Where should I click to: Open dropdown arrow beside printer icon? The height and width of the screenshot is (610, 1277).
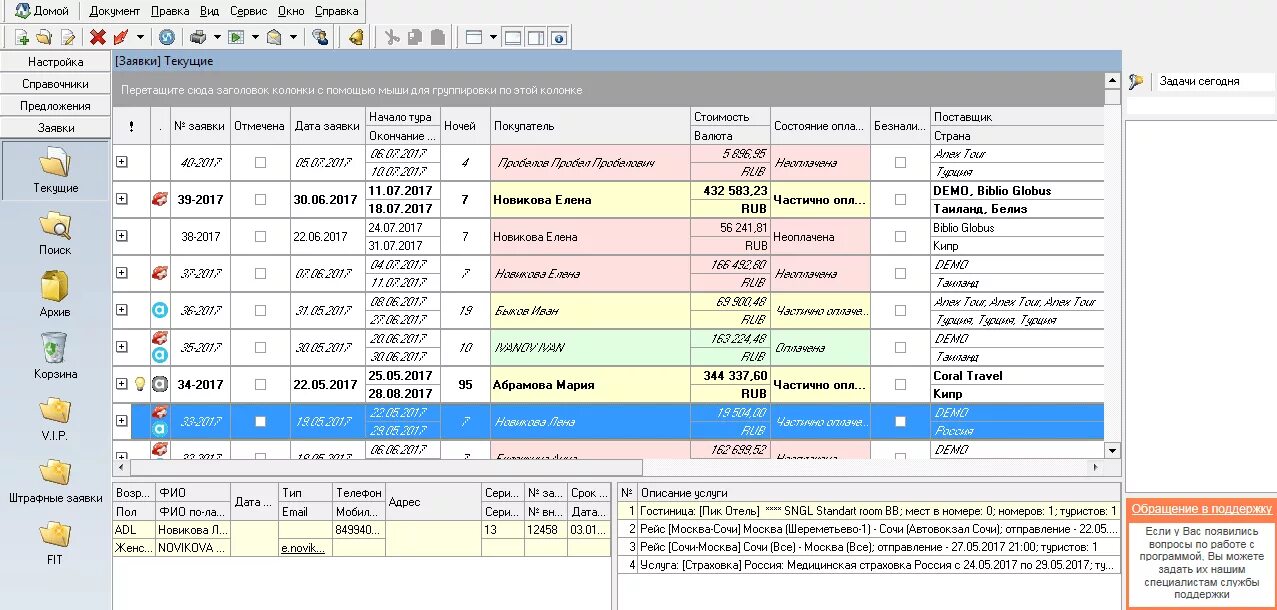(216, 38)
